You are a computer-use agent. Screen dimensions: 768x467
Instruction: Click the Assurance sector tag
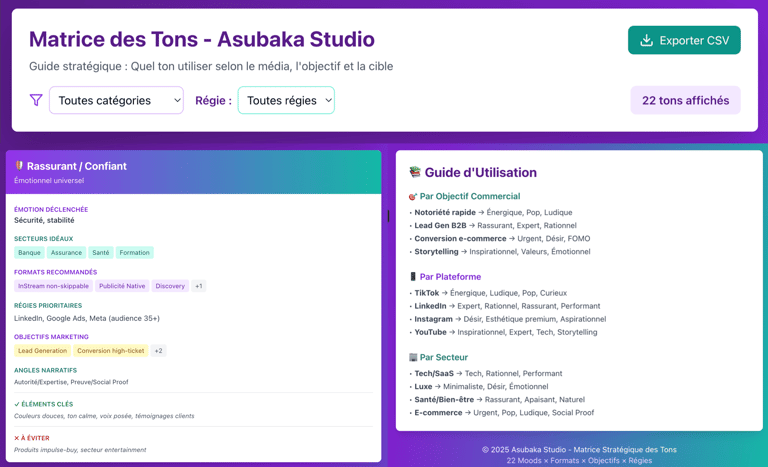click(67, 253)
